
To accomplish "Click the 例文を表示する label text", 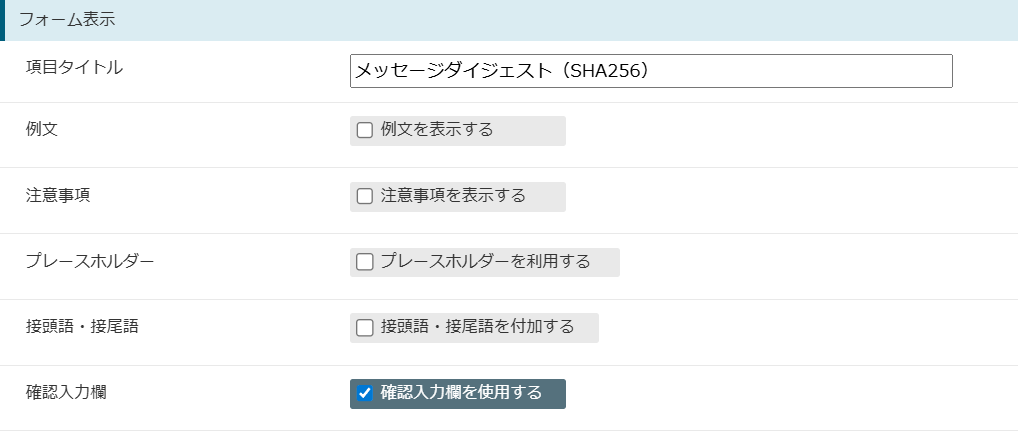I will (437, 130).
